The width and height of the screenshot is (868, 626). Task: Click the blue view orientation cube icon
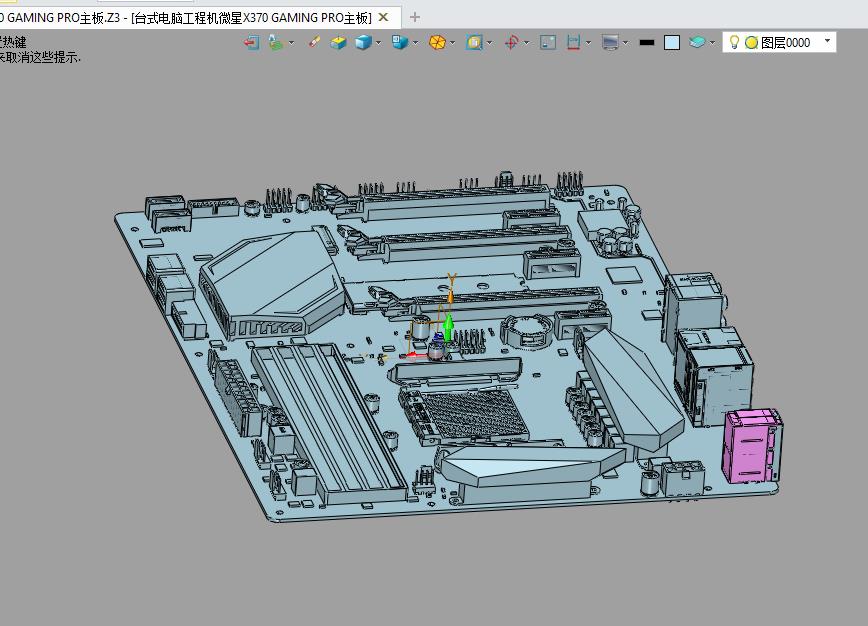(400, 43)
